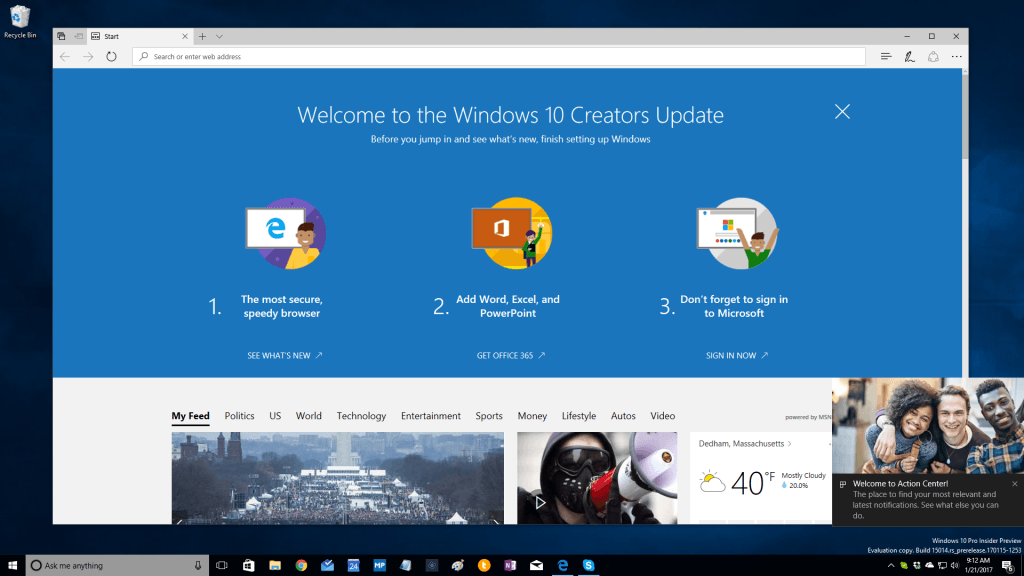Click the Cortana microphone icon
Viewport: 1024px width, 576px height.
pyautogui.click(x=197, y=565)
